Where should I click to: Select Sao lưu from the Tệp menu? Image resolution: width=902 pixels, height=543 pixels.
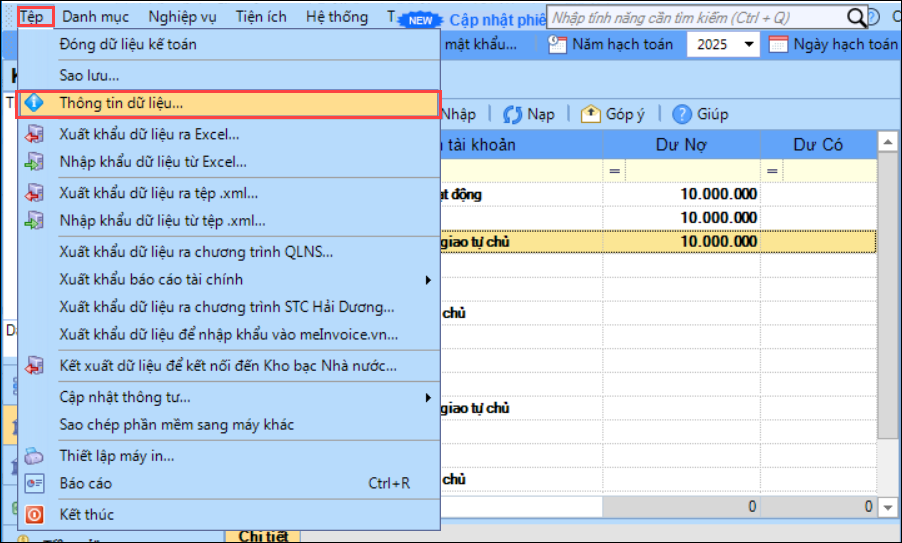(x=90, y=75)
